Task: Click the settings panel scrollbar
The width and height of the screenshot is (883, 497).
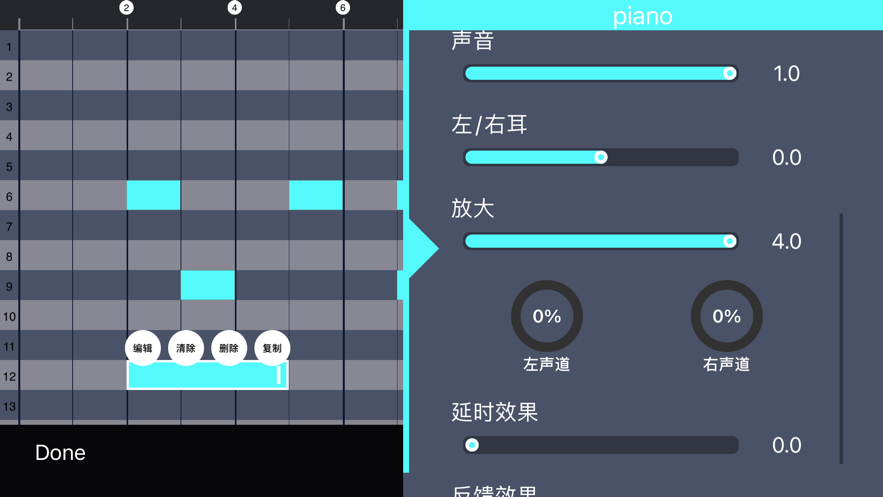Action: click(841, 338)
